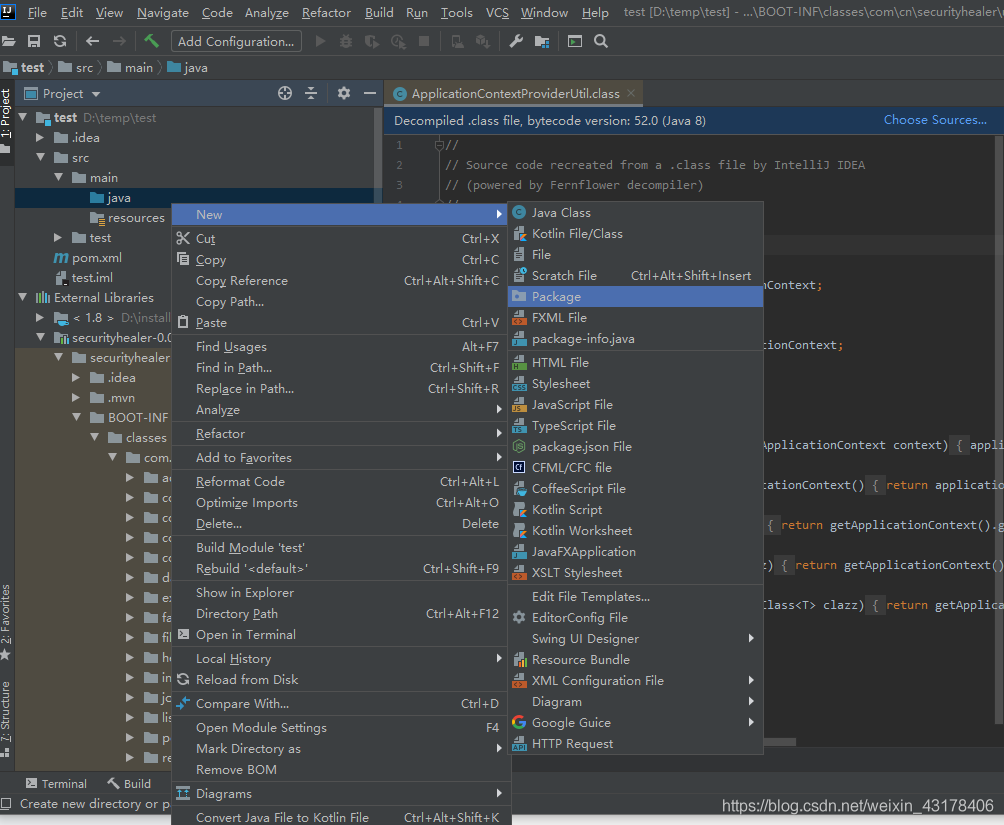The width and height of the screenshot is (1004, 825).
Task: Click Paste in the context menu
Action: (339, 323)
